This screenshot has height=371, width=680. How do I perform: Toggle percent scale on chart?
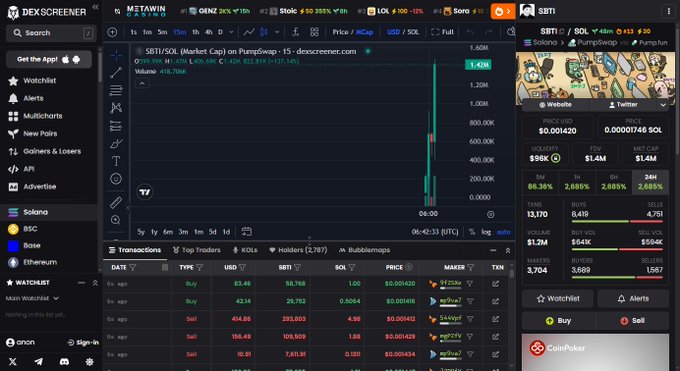[x=472, y=232]
